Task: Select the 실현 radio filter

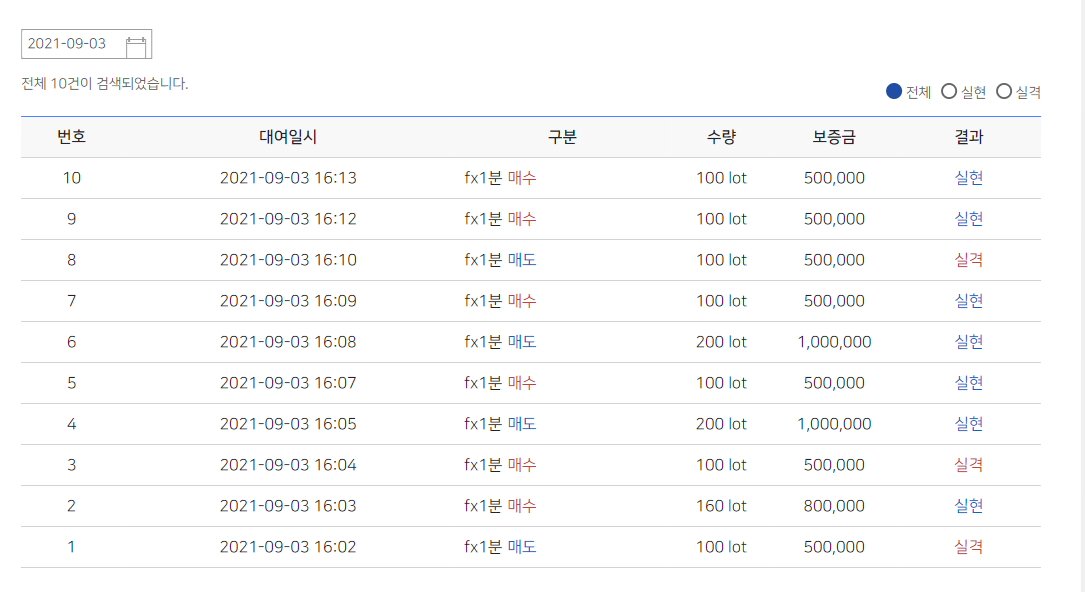Action: (949, 91)
